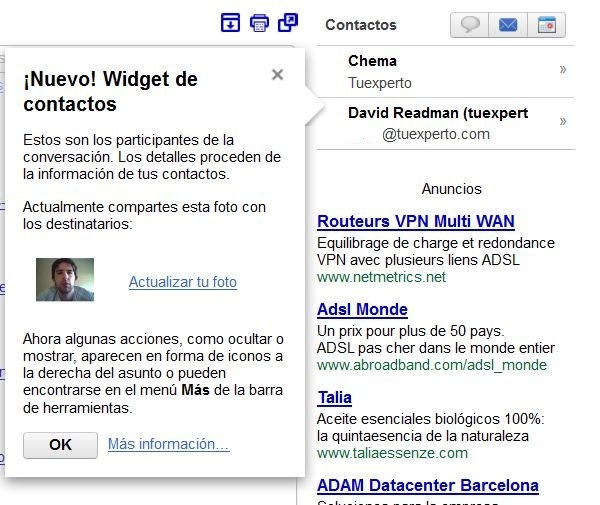This screenshot has height=505, width=600.
Task: Click the Tuexperto text under Chema
Action: point(380,83)
